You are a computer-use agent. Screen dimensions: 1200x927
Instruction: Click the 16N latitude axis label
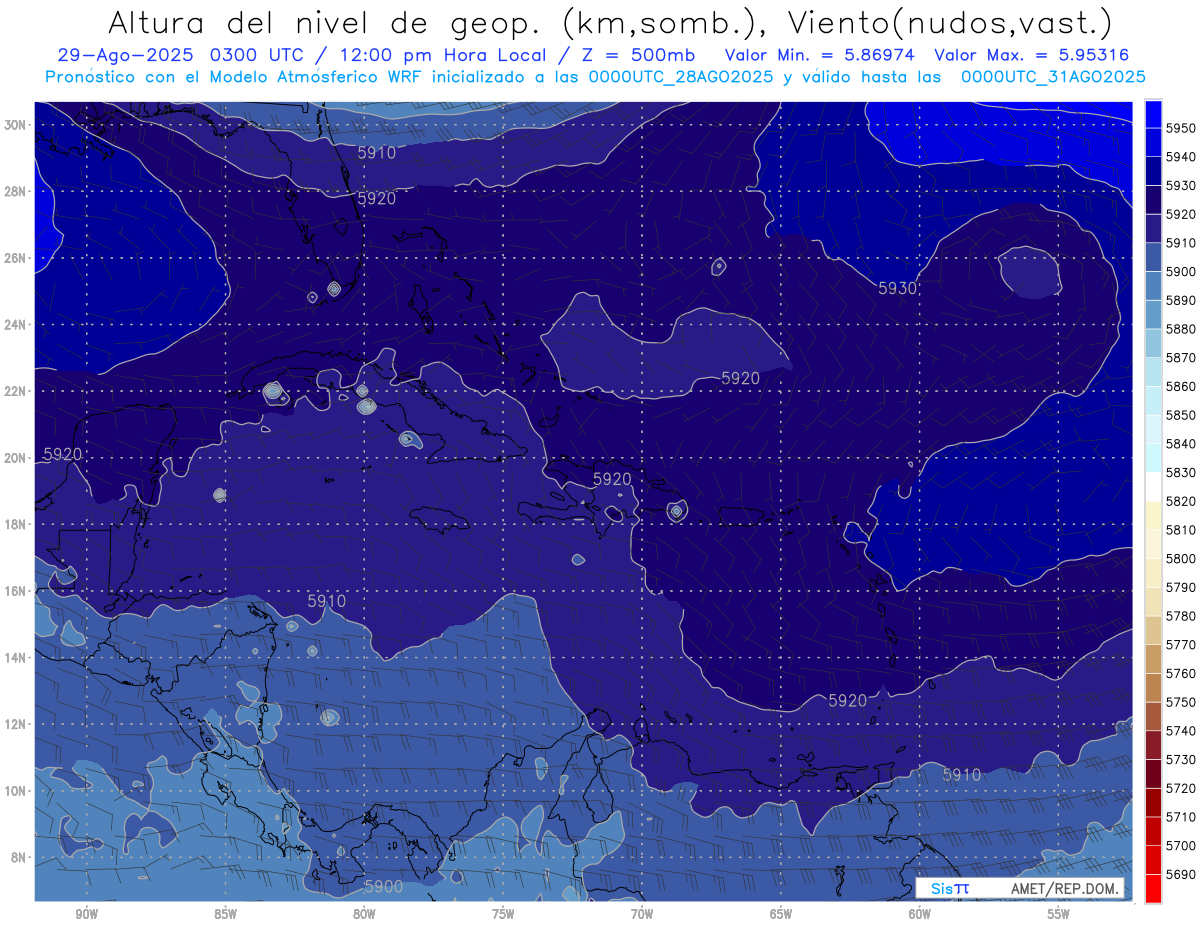pos(17,590)
